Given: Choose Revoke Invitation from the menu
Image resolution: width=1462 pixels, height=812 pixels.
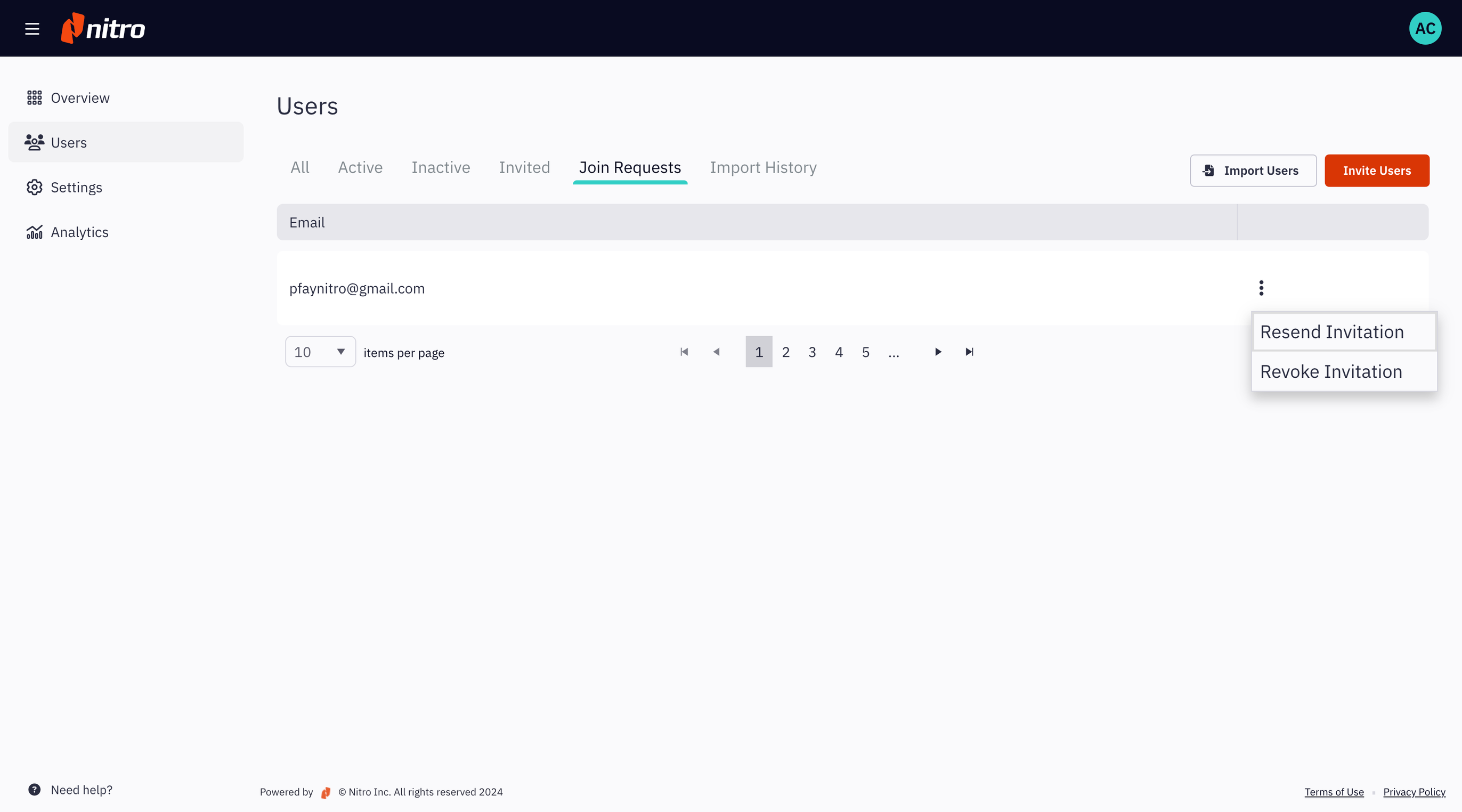Looking at the screenshot, I should pyautogui.click(x=1331, y=372).
